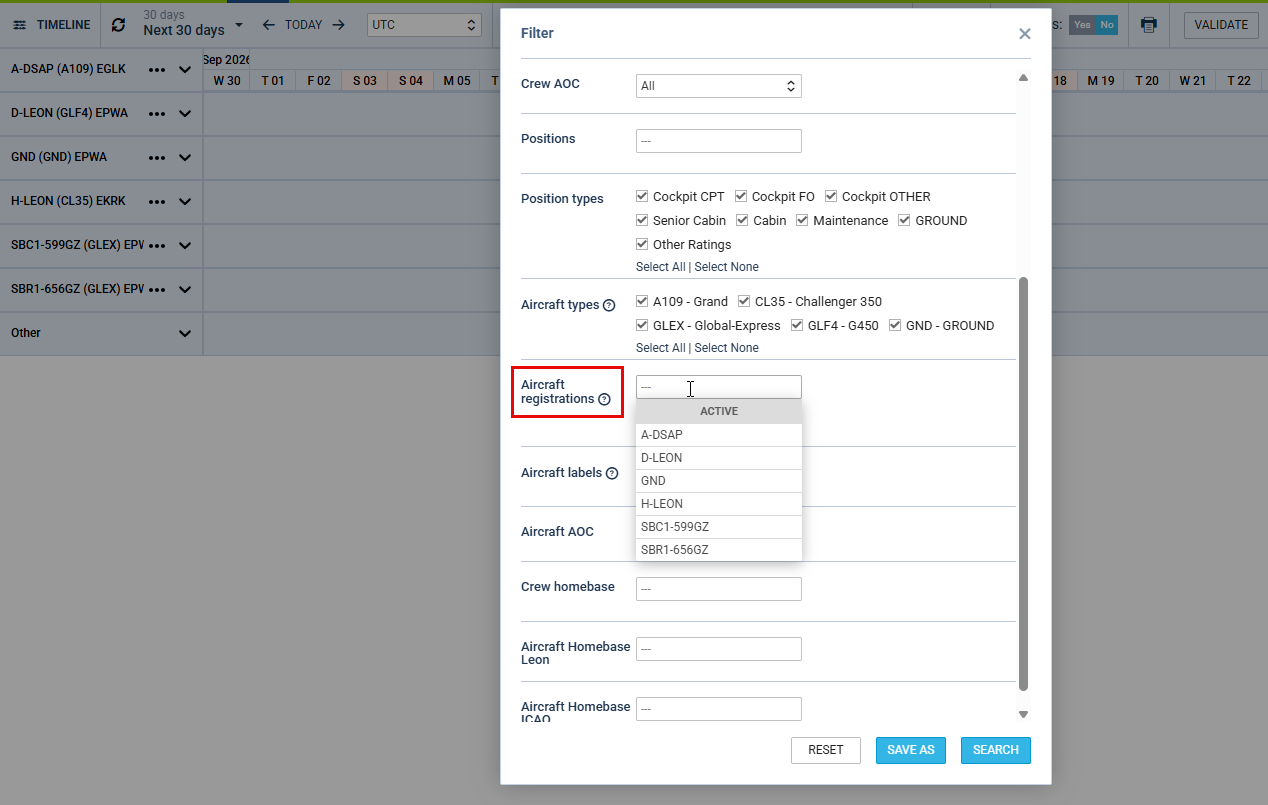Click the print icon

pos(1149,25)
